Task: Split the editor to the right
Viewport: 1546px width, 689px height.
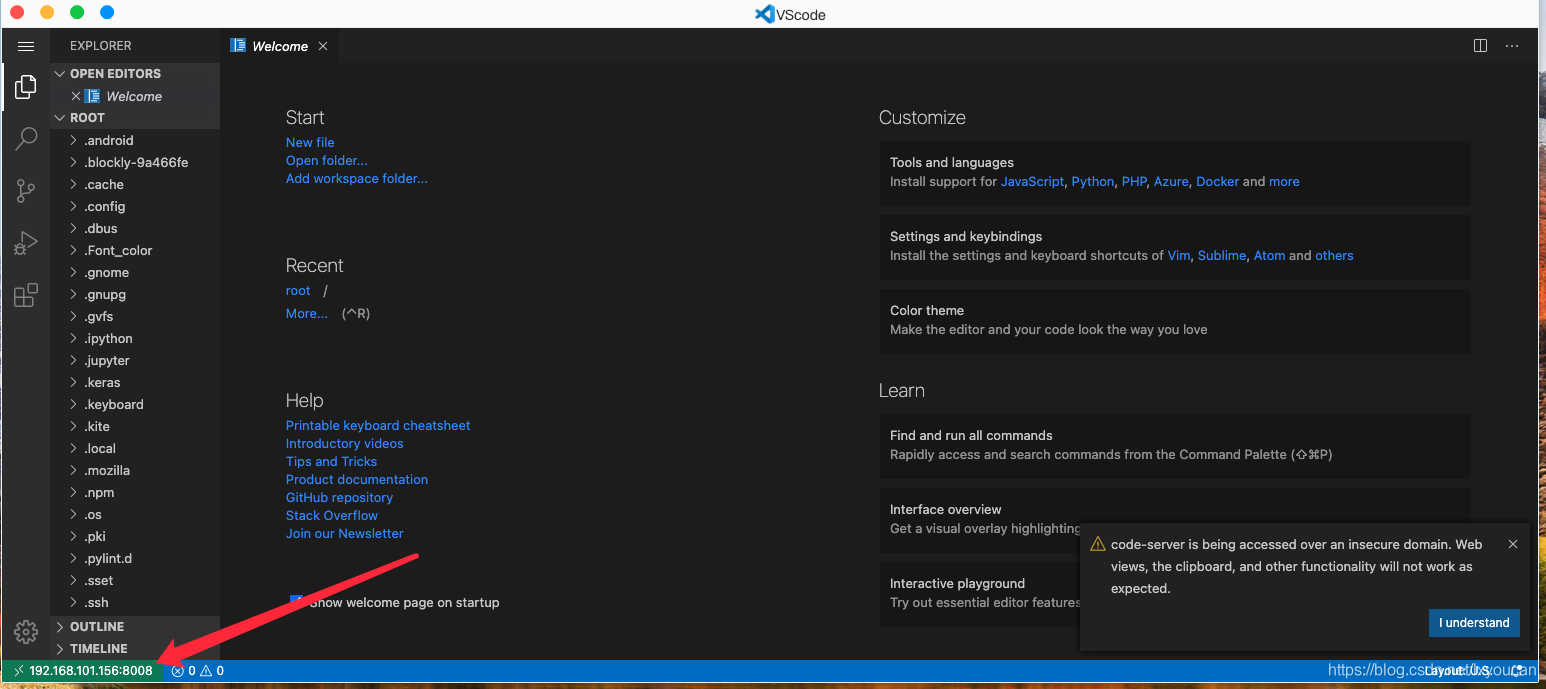Action: click(1480, 46)
